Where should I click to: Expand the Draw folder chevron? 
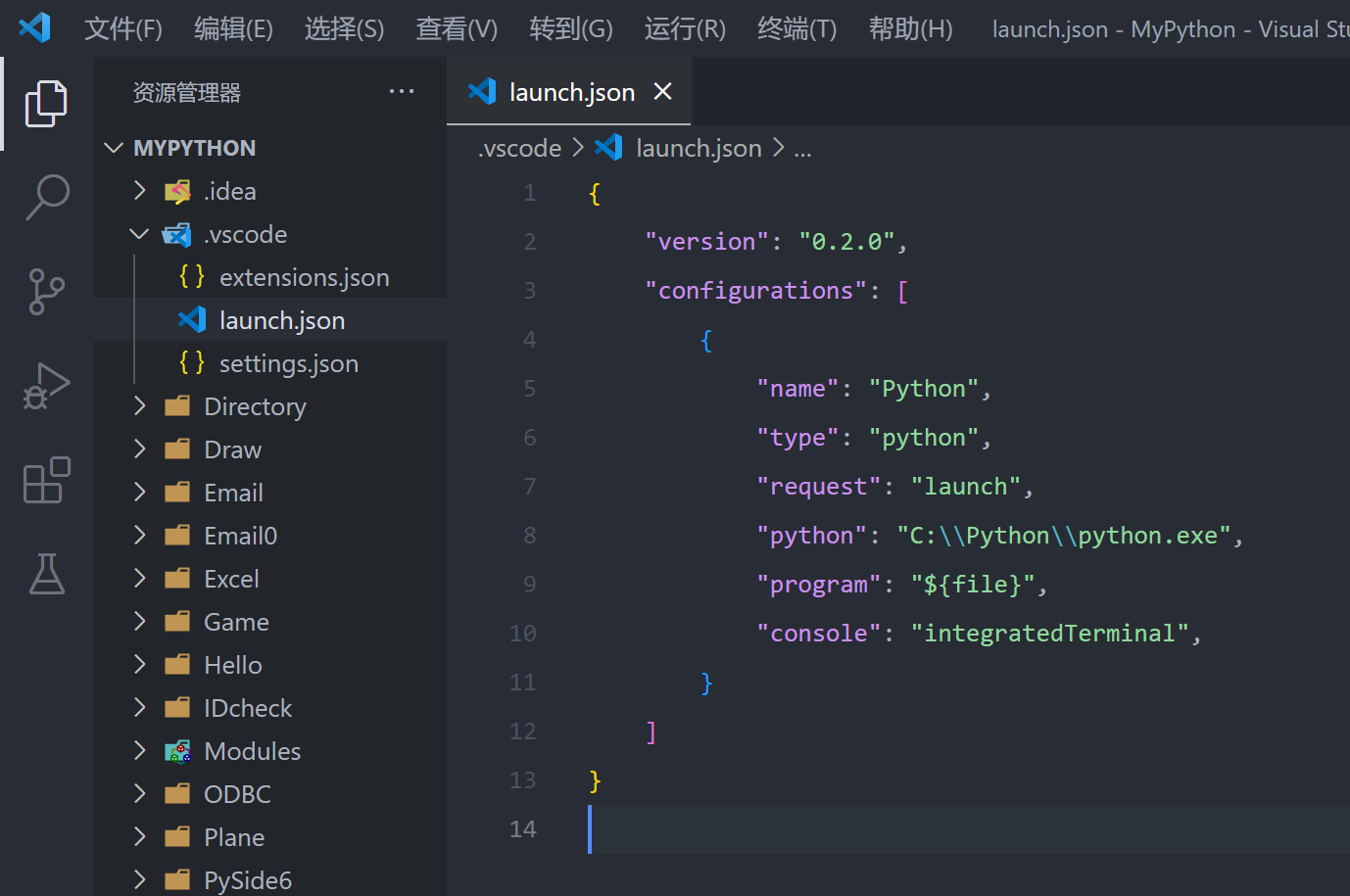pyautogui.click(x=140, y=449)
